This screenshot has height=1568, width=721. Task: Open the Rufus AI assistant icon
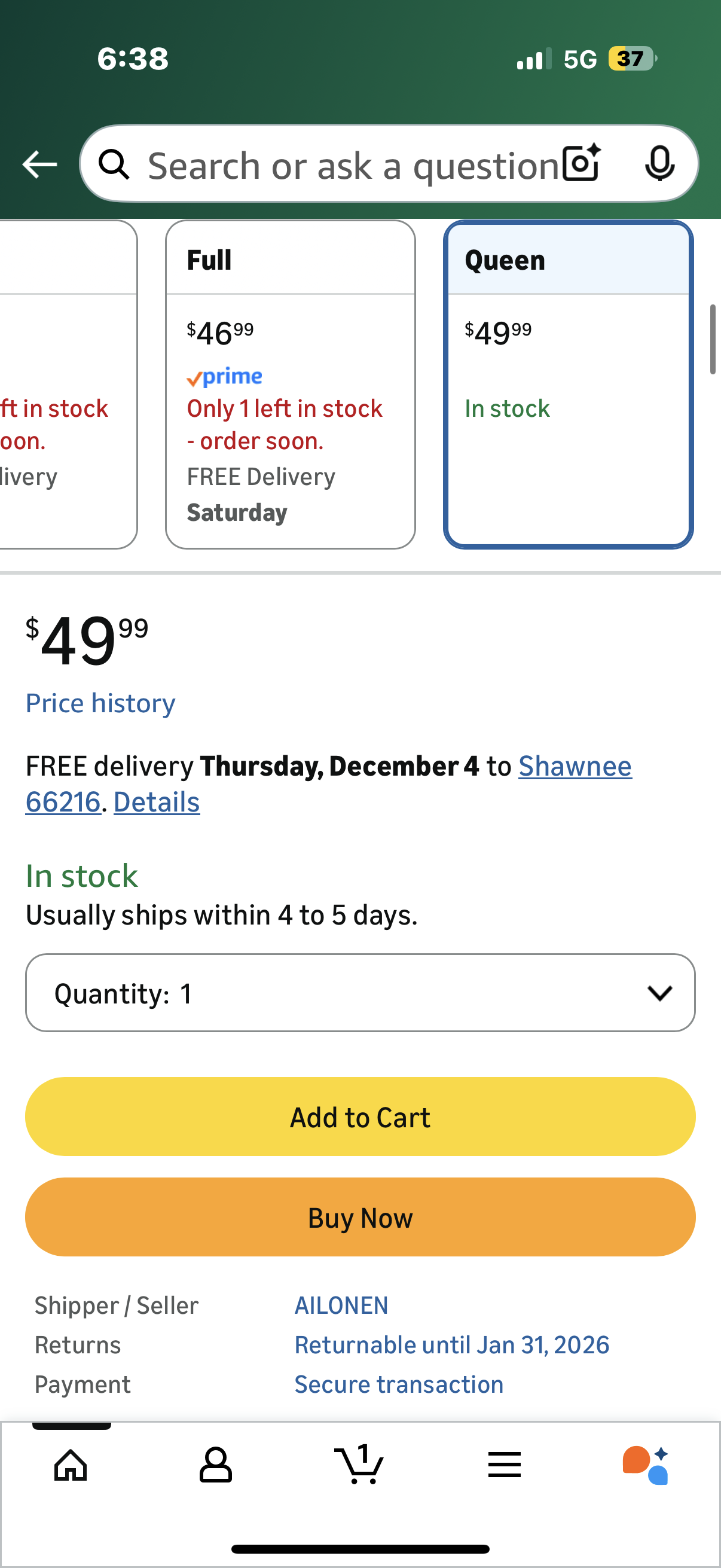pyautogui.click(x=646, y=1465)
